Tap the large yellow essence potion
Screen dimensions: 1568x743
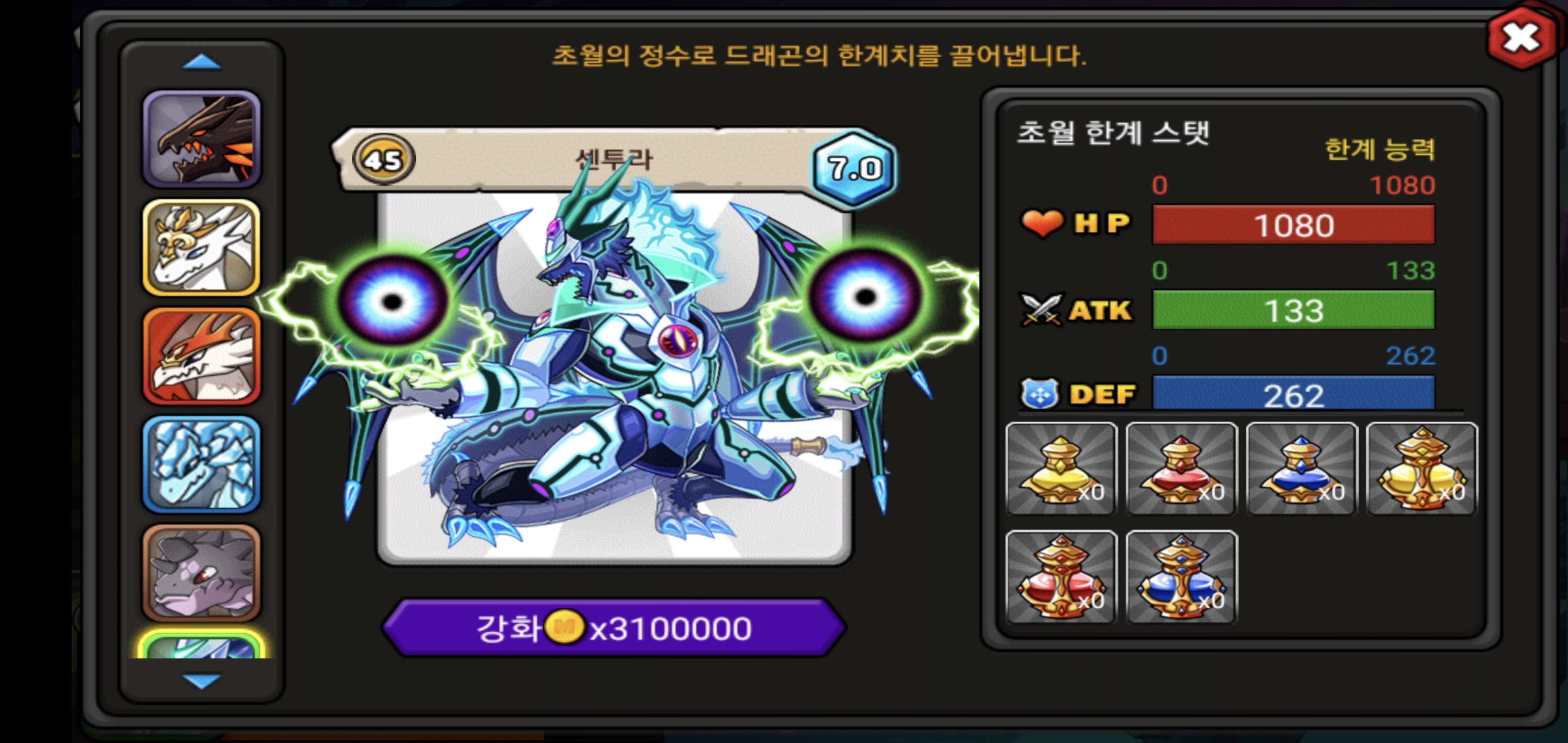(x=1422, y=469)
